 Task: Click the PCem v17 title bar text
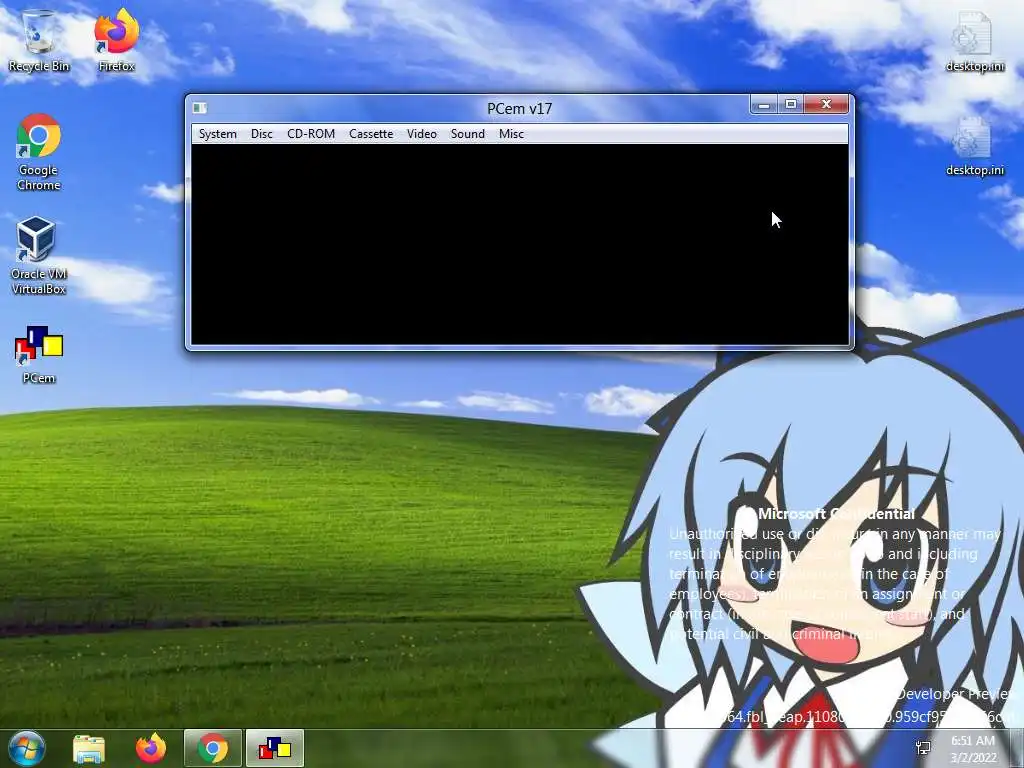click(x=520, y=108)
